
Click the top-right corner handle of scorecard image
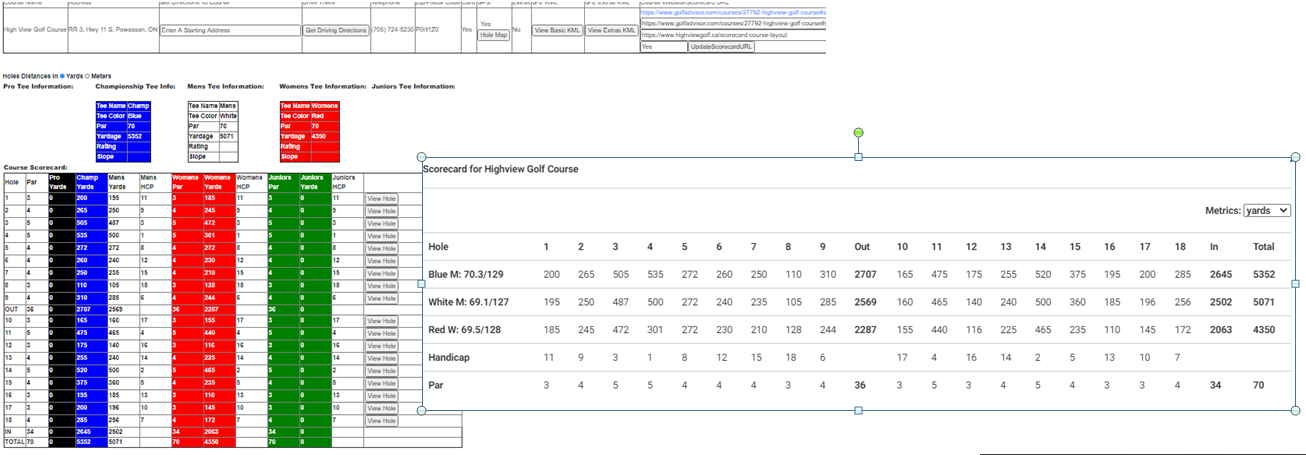(1296, 157)
